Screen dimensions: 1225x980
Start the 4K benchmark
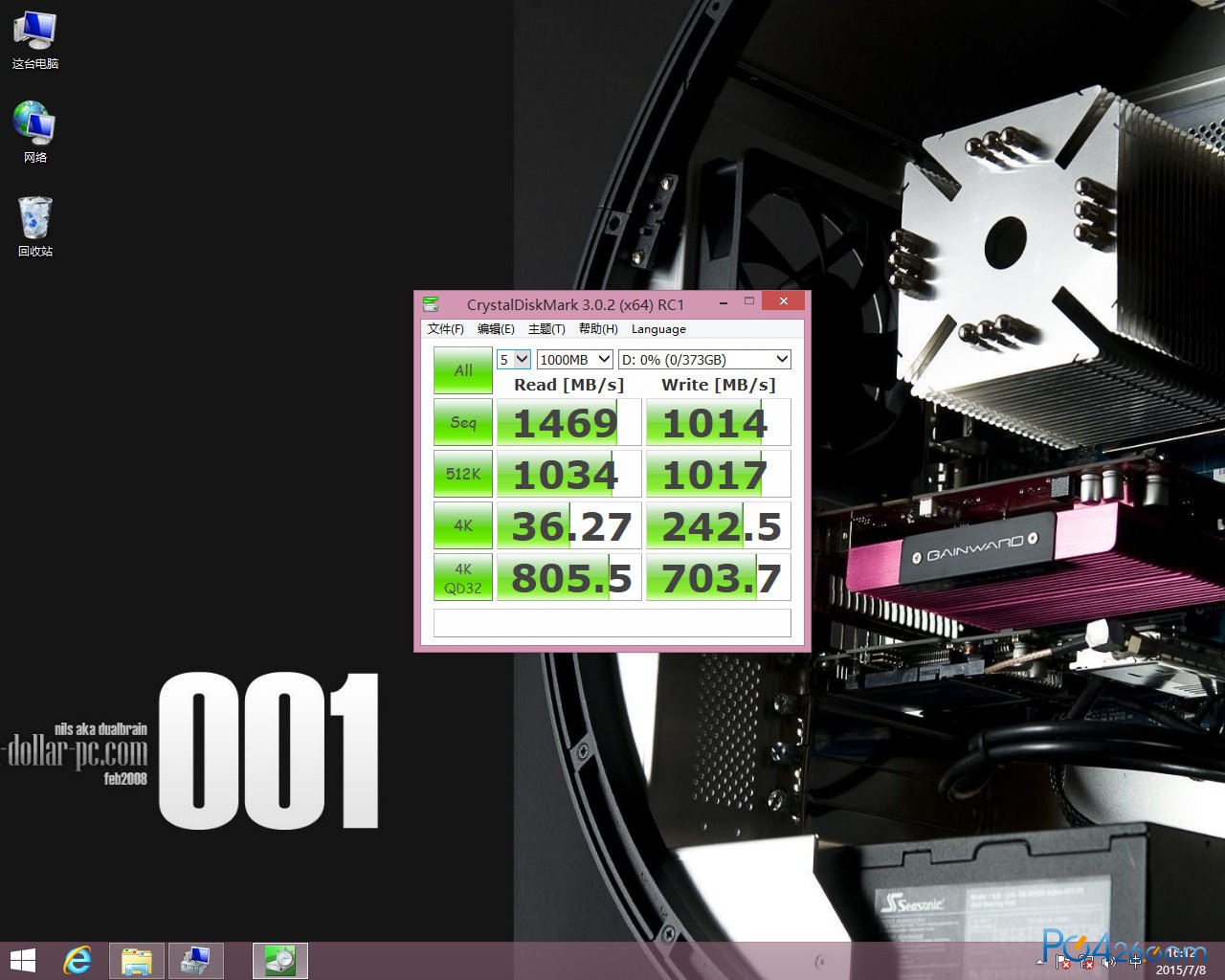click(463, 525)
